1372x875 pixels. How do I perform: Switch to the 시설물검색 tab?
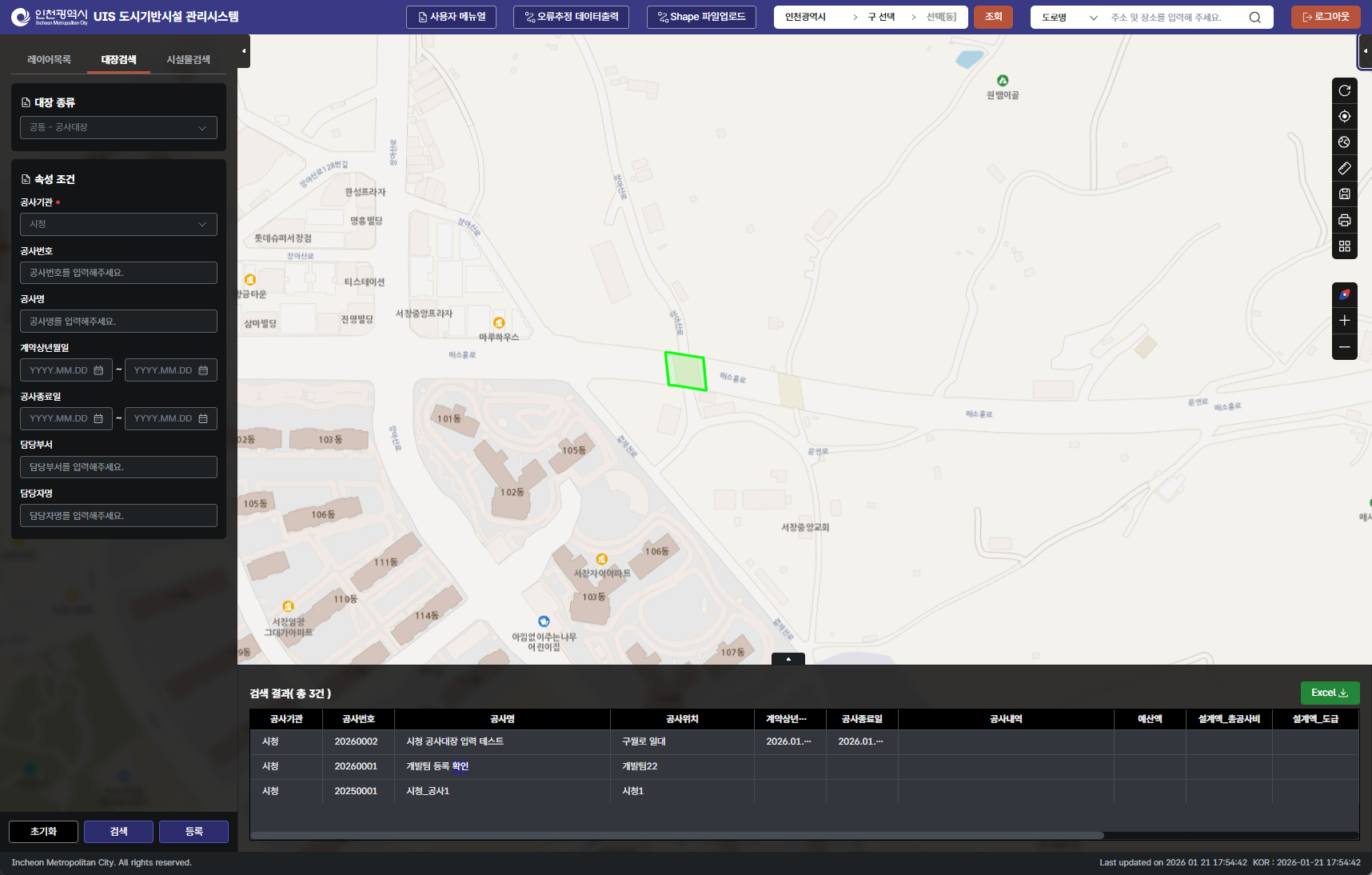(x=188, y=60)
